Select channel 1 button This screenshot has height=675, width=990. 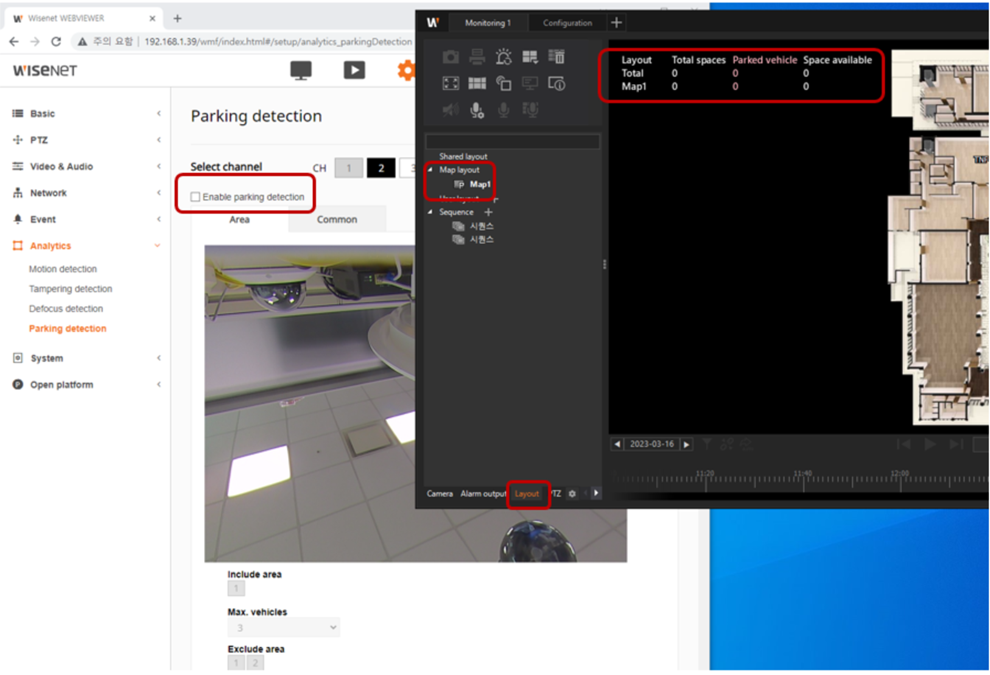tap(348, 168)
